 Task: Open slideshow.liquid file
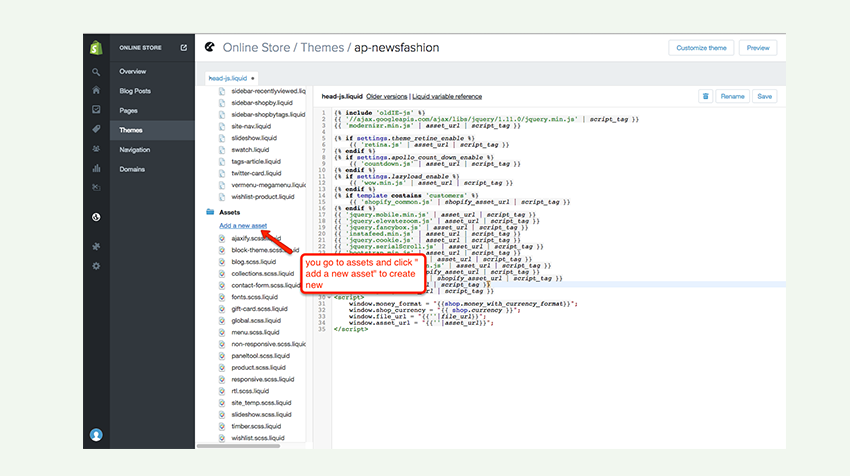[x=254, y=138]
